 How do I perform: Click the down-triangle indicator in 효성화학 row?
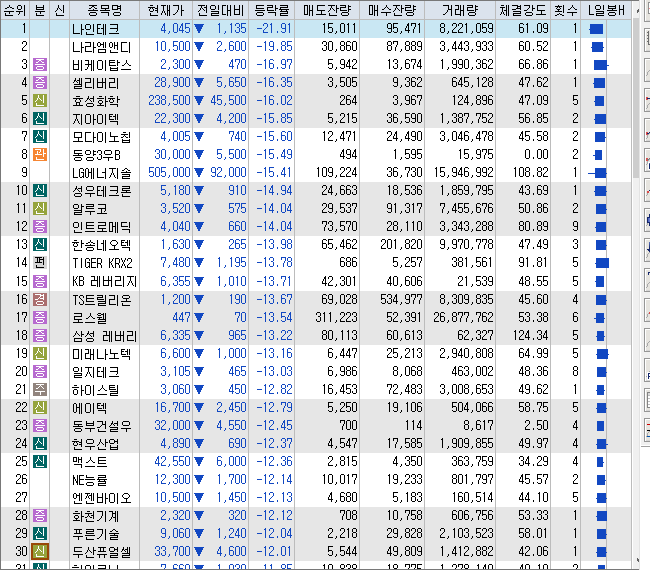pyautogui.click(x=199, y=100)
